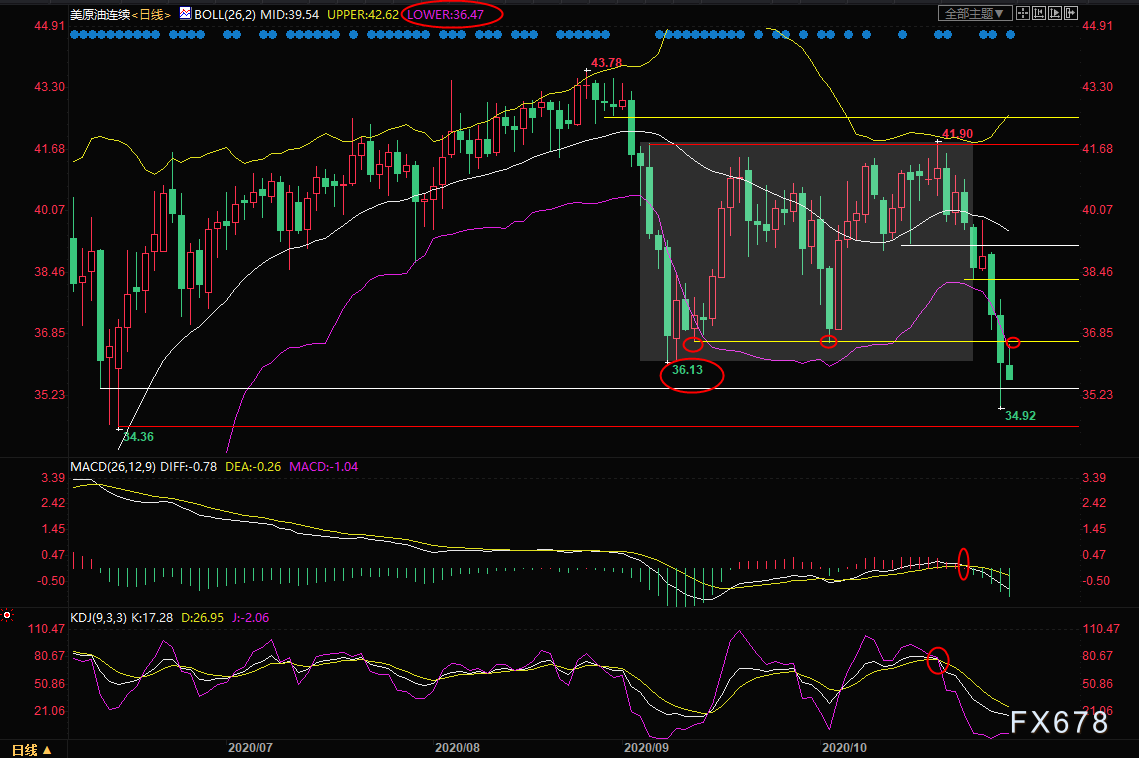Click the 43.78 high price label
The image size is (1139, 758).
pos(607,63)
